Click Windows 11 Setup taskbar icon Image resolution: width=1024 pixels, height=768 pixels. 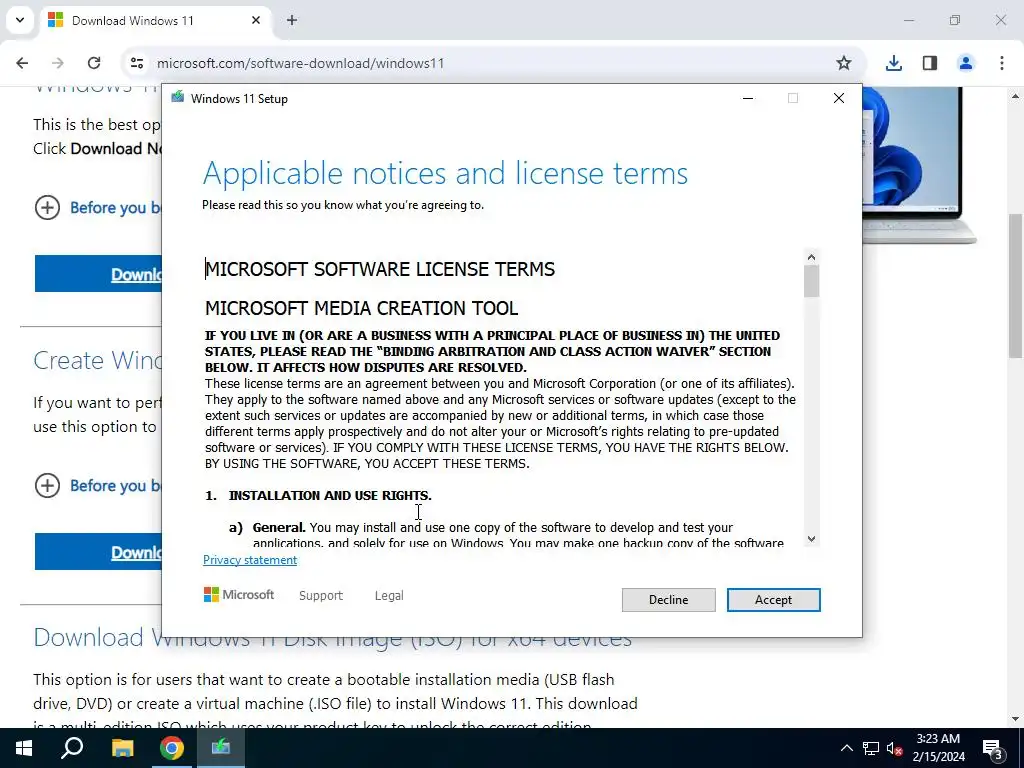221,748
